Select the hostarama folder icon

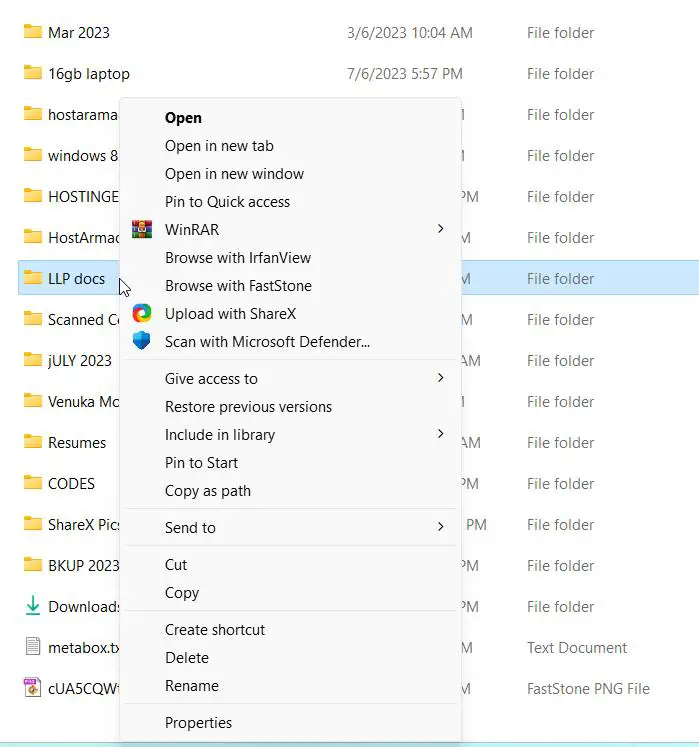33,114
